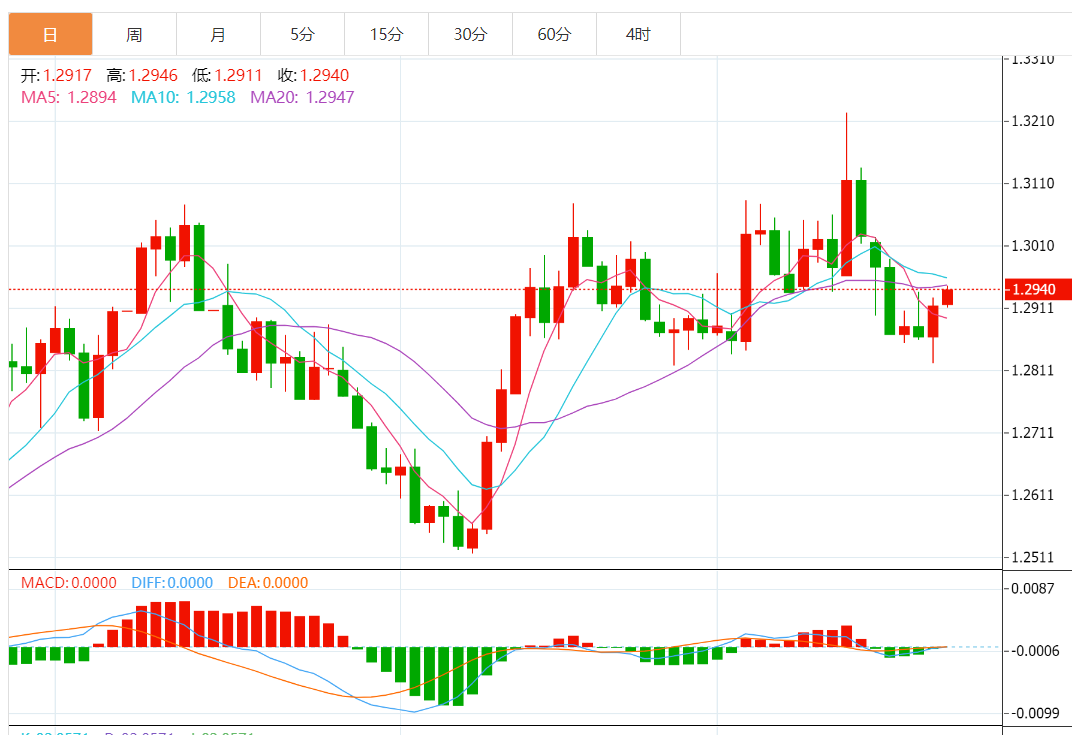The width and height of the screenshot is (1072, 735).
Task: Click the 低:1.2911 low price value
Action: (x=228, y=75)
